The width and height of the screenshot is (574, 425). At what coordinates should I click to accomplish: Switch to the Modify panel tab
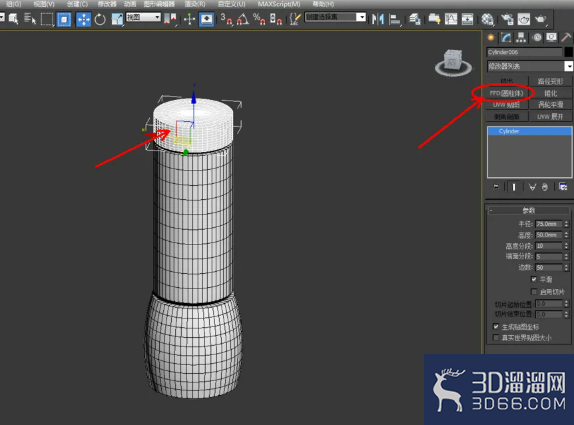click(506, 37)
